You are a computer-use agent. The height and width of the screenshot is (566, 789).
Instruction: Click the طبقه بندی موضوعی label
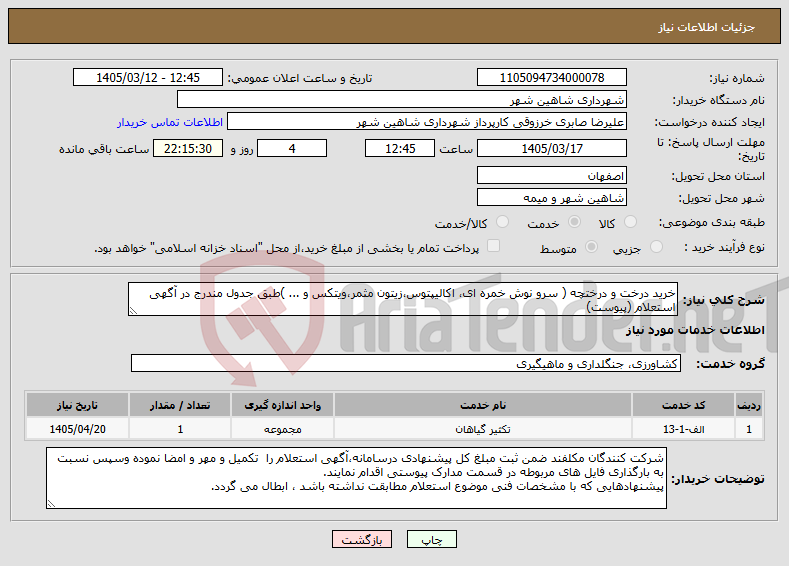pos(712,222)
